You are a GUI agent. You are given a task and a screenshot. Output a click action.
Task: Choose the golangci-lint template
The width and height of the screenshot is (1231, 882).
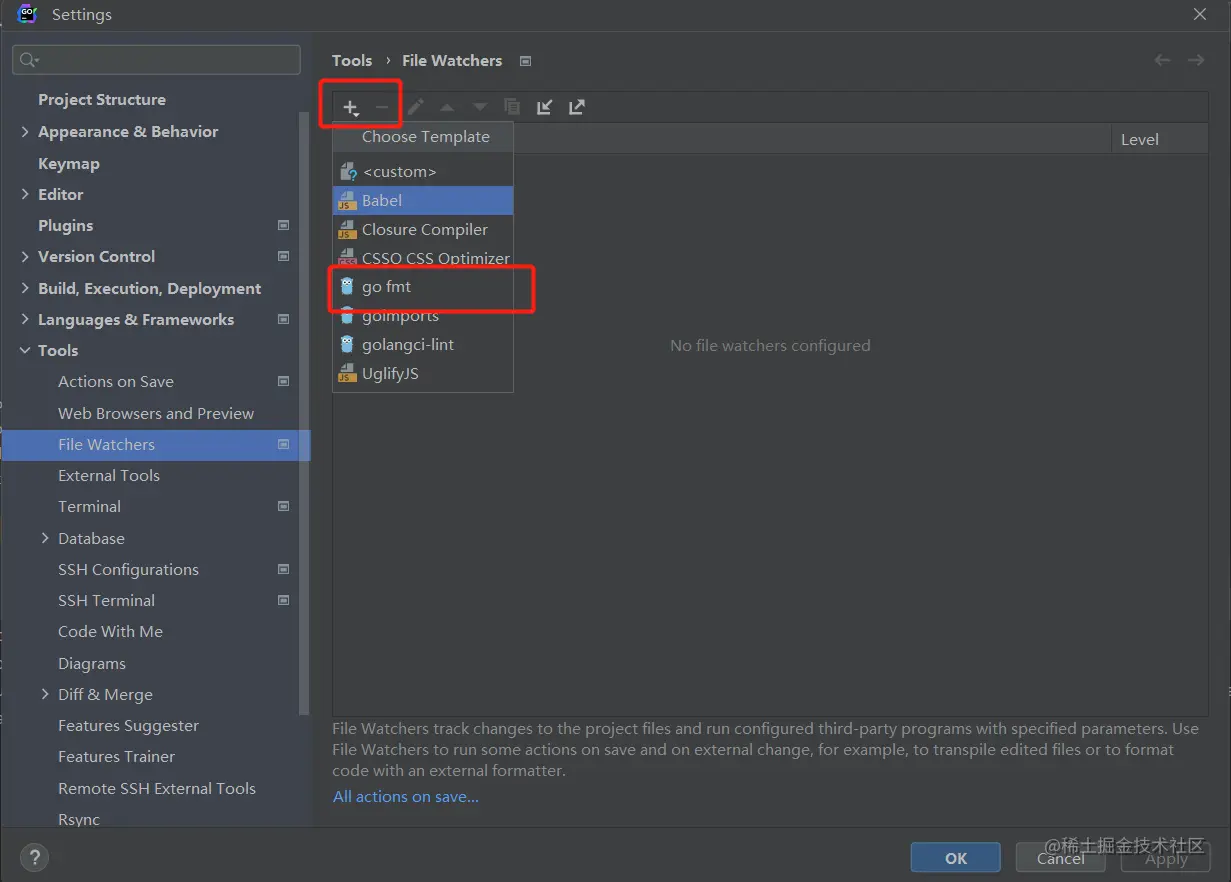click(423, 344)
